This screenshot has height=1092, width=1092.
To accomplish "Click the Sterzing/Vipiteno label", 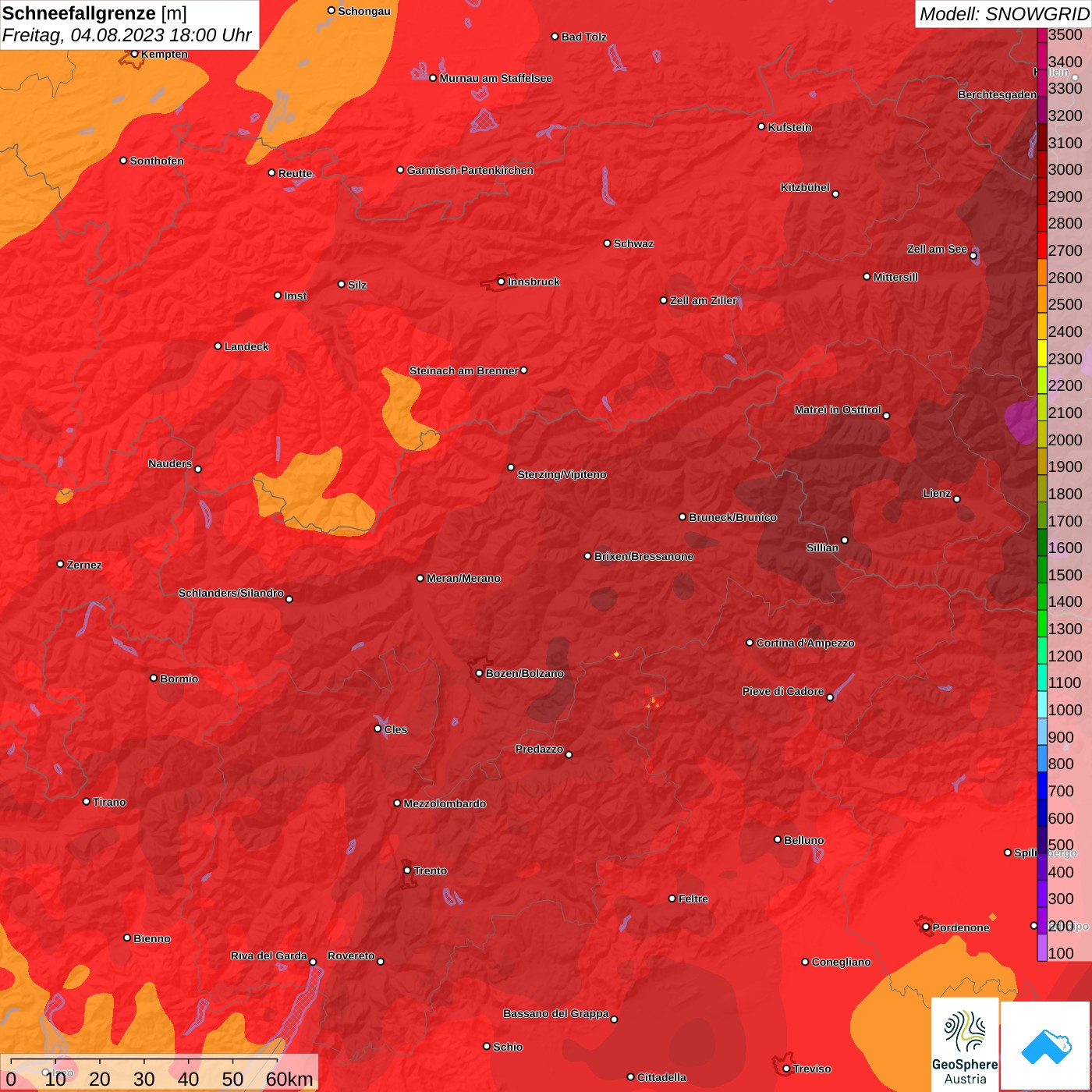I will coord(562,474).
